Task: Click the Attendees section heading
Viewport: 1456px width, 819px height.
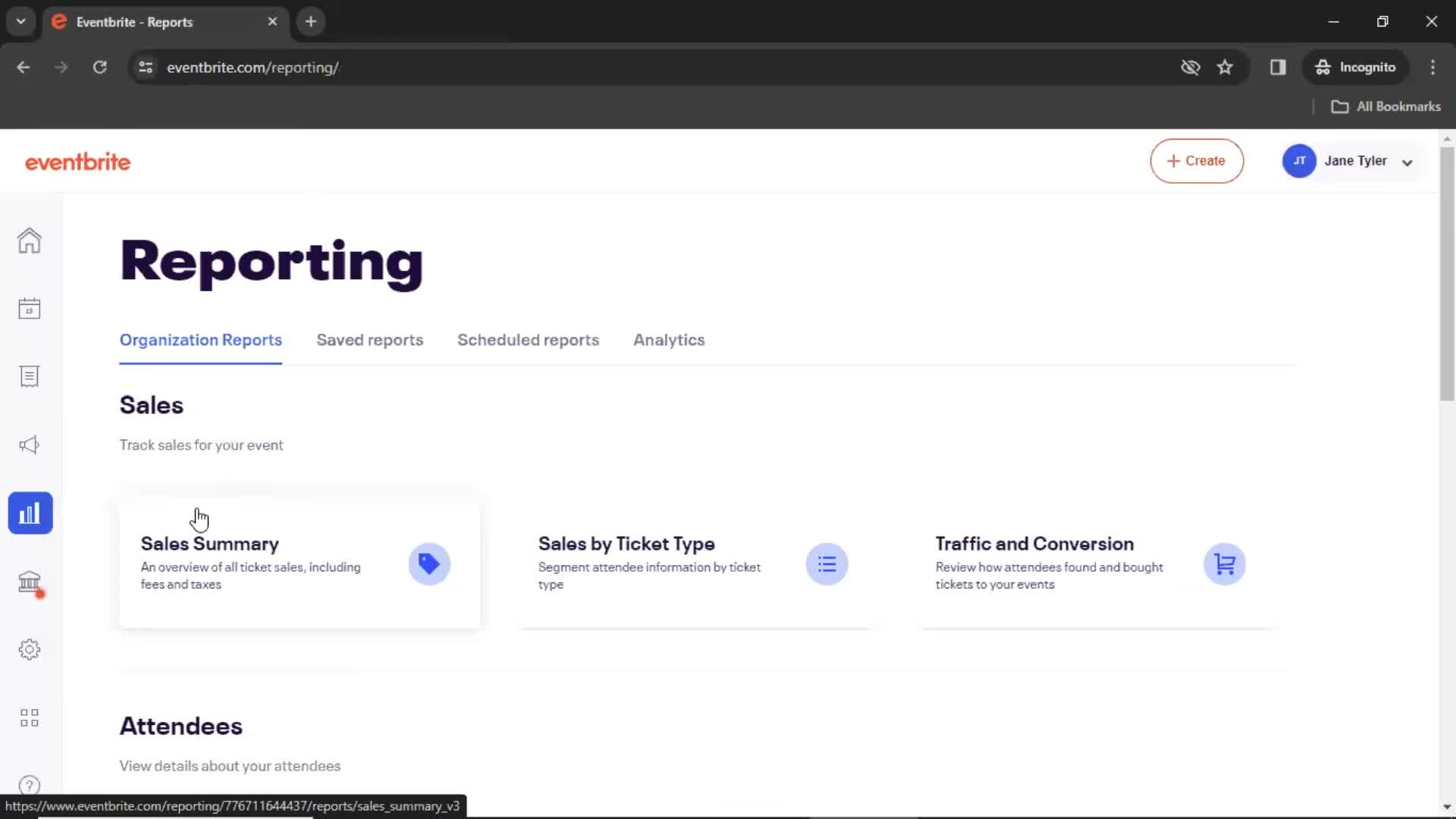Action: [x=181, y=726]
